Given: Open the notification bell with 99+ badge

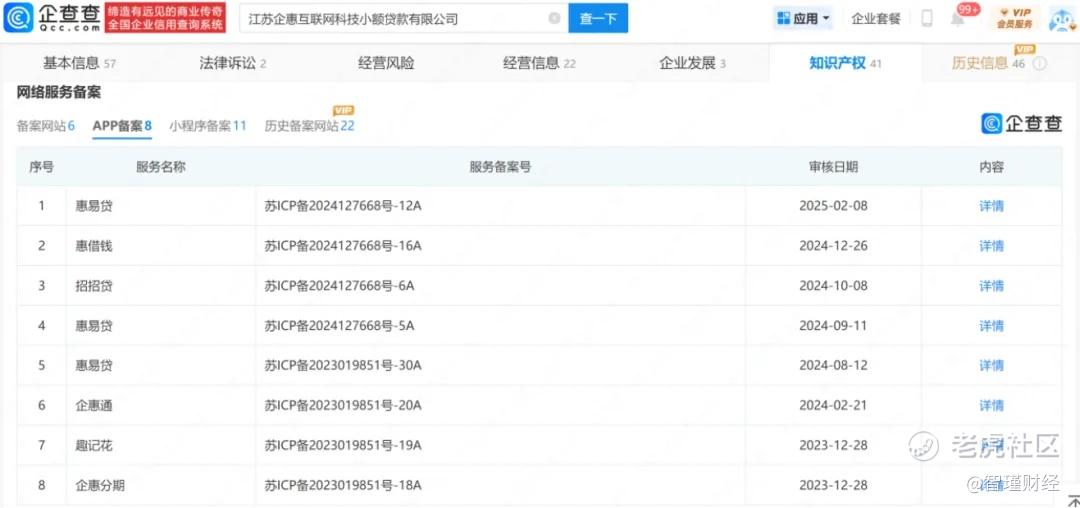Looking at the screenshot, I should click(x=958, y=19).
